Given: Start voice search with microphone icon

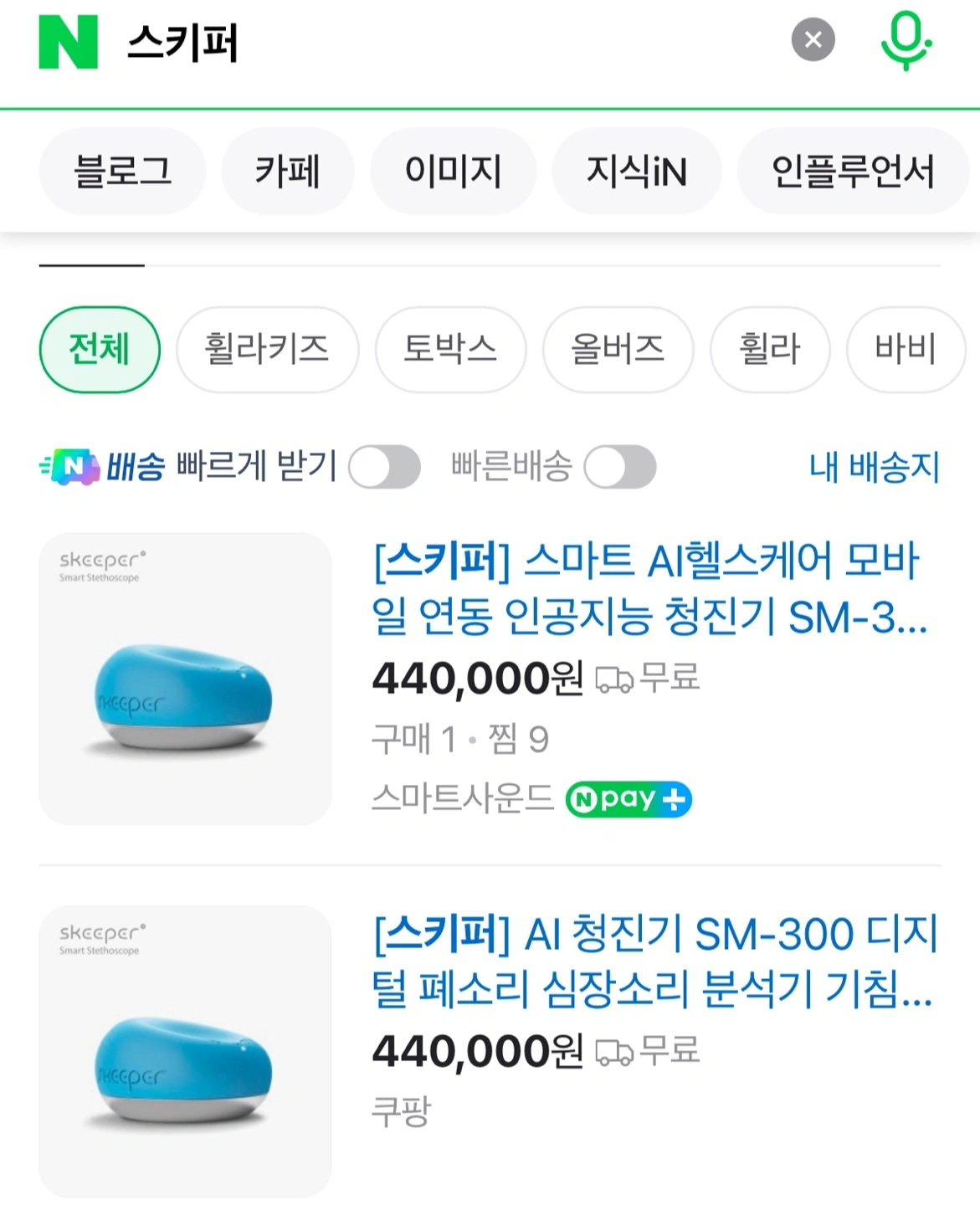Looking at the screenshot, I should pyautogui.click(x=906, y=40).
